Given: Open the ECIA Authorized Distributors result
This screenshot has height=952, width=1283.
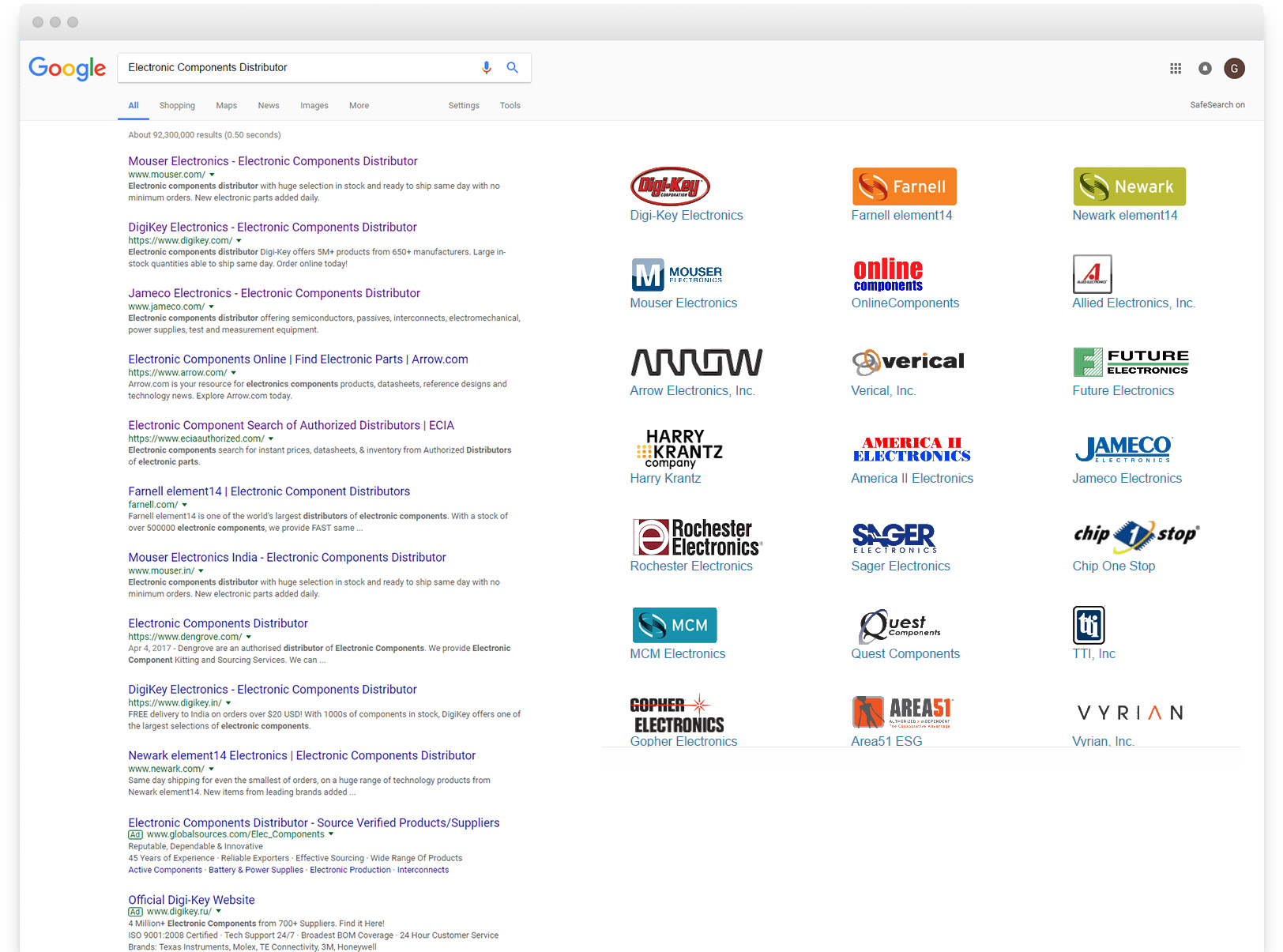Looking at the screenshot, I should pos(291,425).
